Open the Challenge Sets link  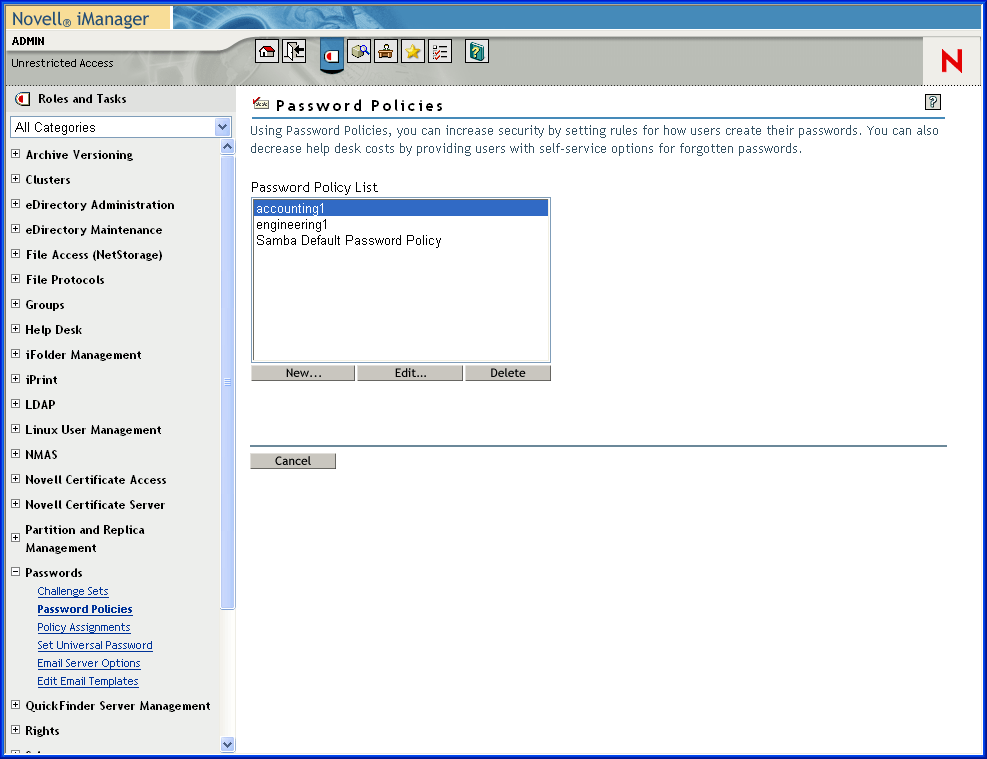[73, 591]
